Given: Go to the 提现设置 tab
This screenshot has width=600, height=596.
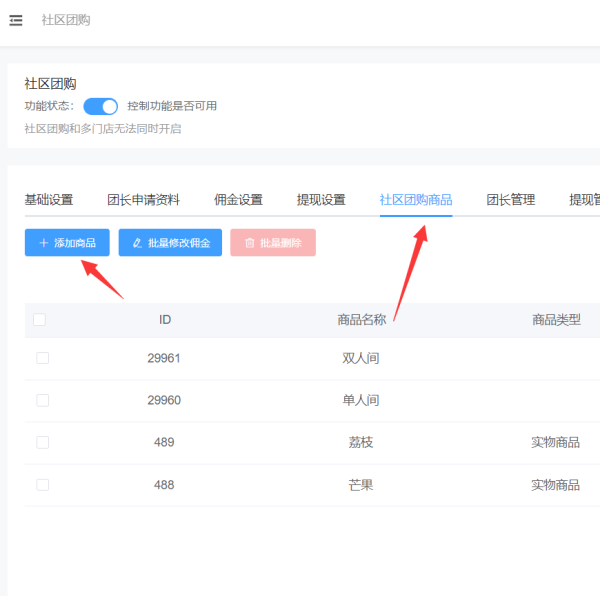Looking at the screenshot, I should tap(321, 199).
